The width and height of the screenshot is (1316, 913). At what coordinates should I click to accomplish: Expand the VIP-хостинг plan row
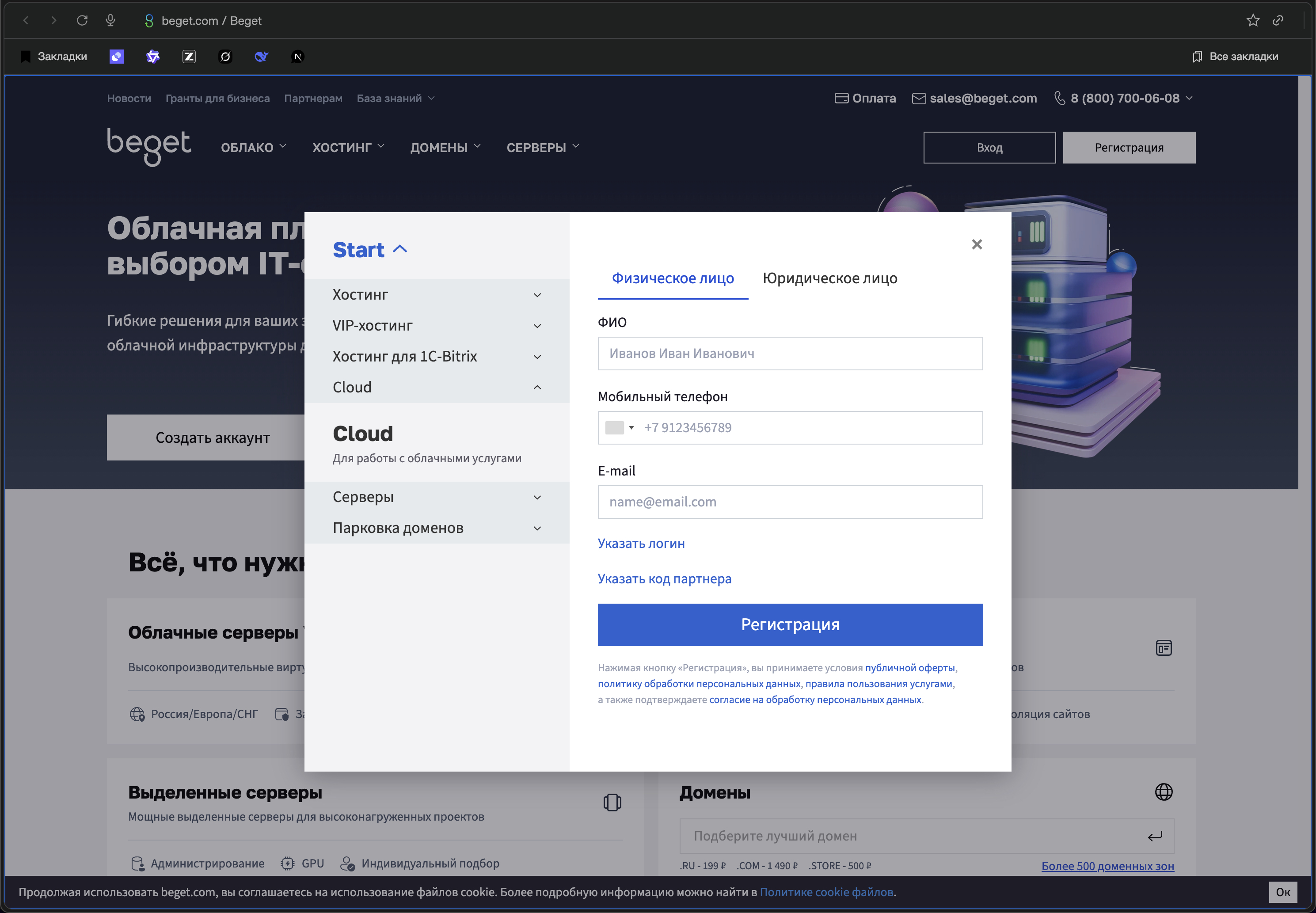tap(437, 326)
